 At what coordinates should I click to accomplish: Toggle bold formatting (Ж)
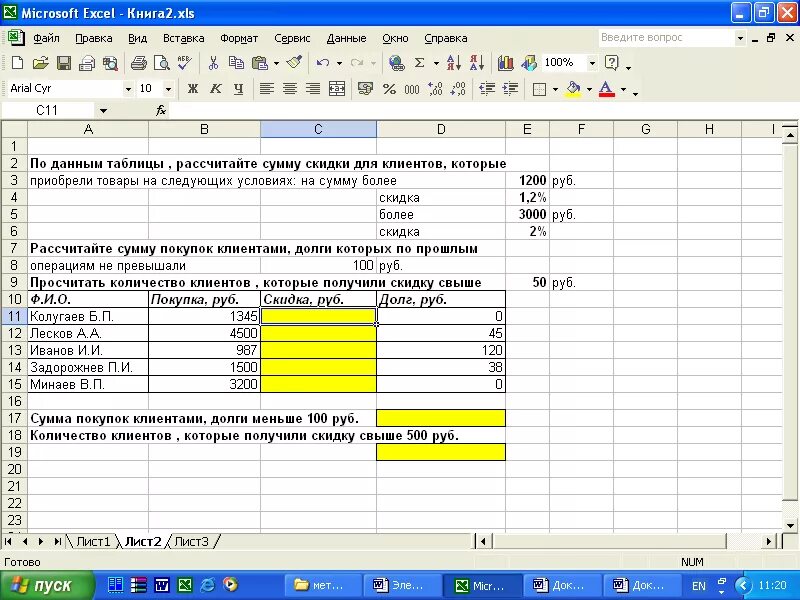click(x=192, y=89)
